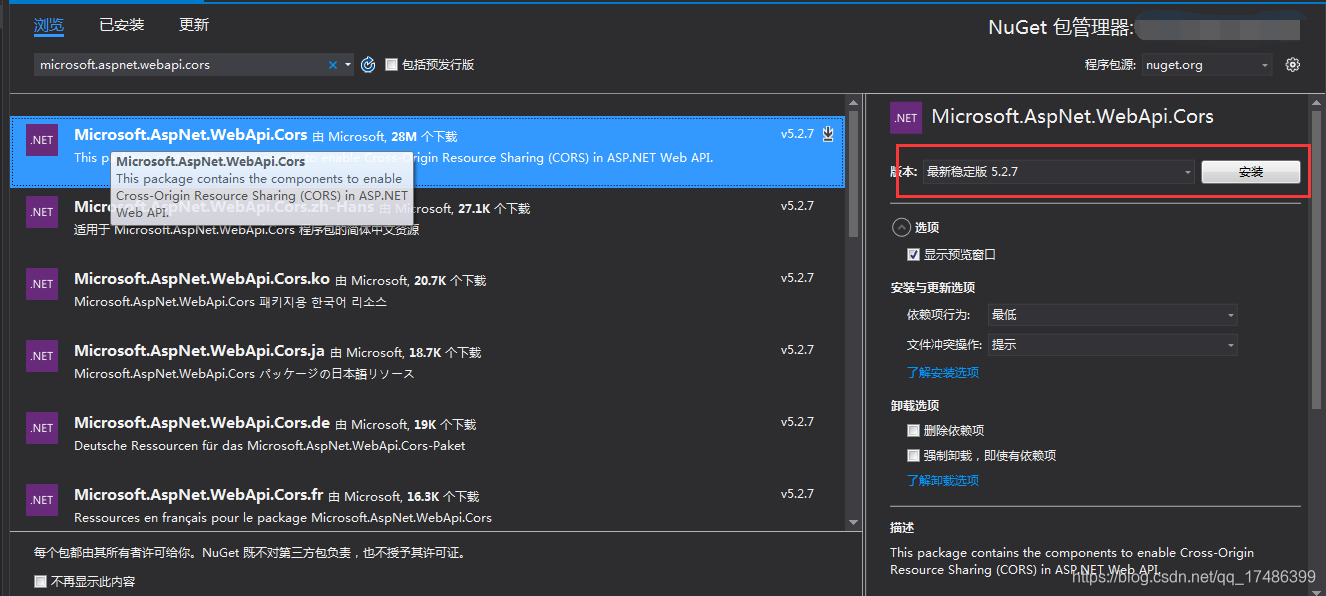1326x596 pixels.
Task: Select the Microsoft.AspNet.WebApi.Cors.fr package title
Action: click(198, 495)
